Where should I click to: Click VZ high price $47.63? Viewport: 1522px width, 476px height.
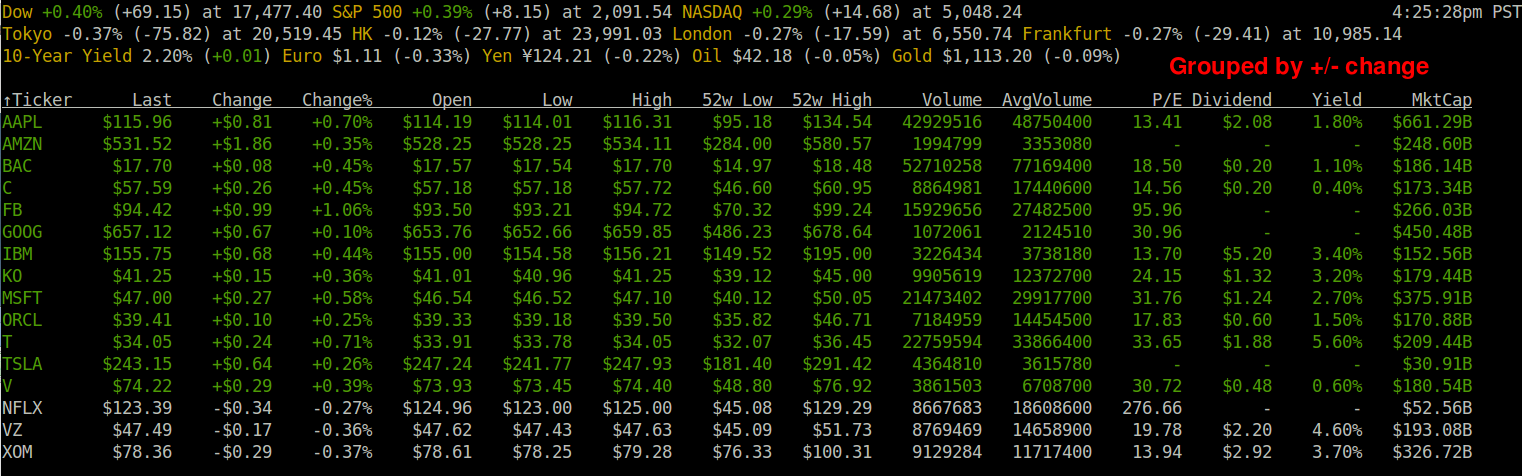642,430
